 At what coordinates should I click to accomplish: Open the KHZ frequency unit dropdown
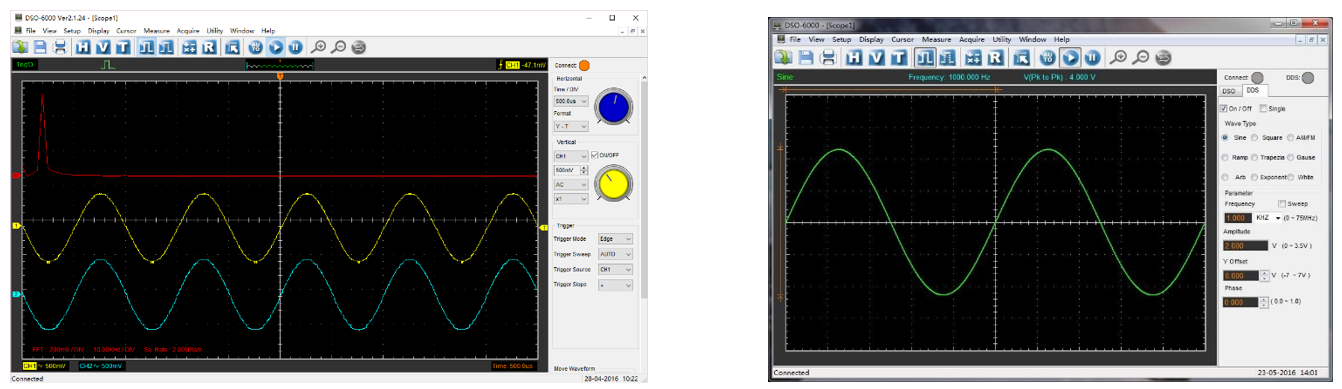1267,217
